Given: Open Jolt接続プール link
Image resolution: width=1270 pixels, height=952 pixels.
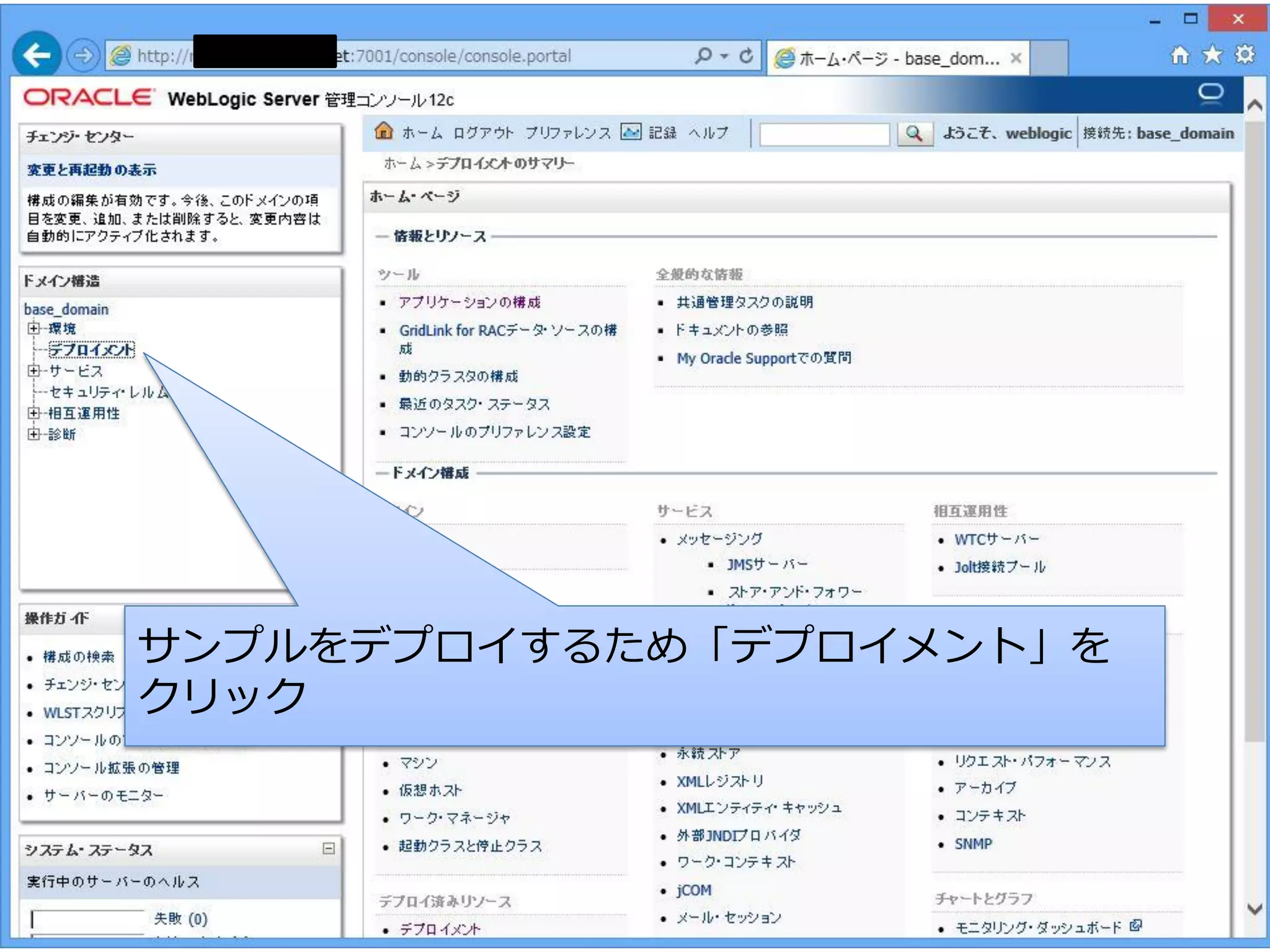Looking at the screenshot, I should 1000,567.
